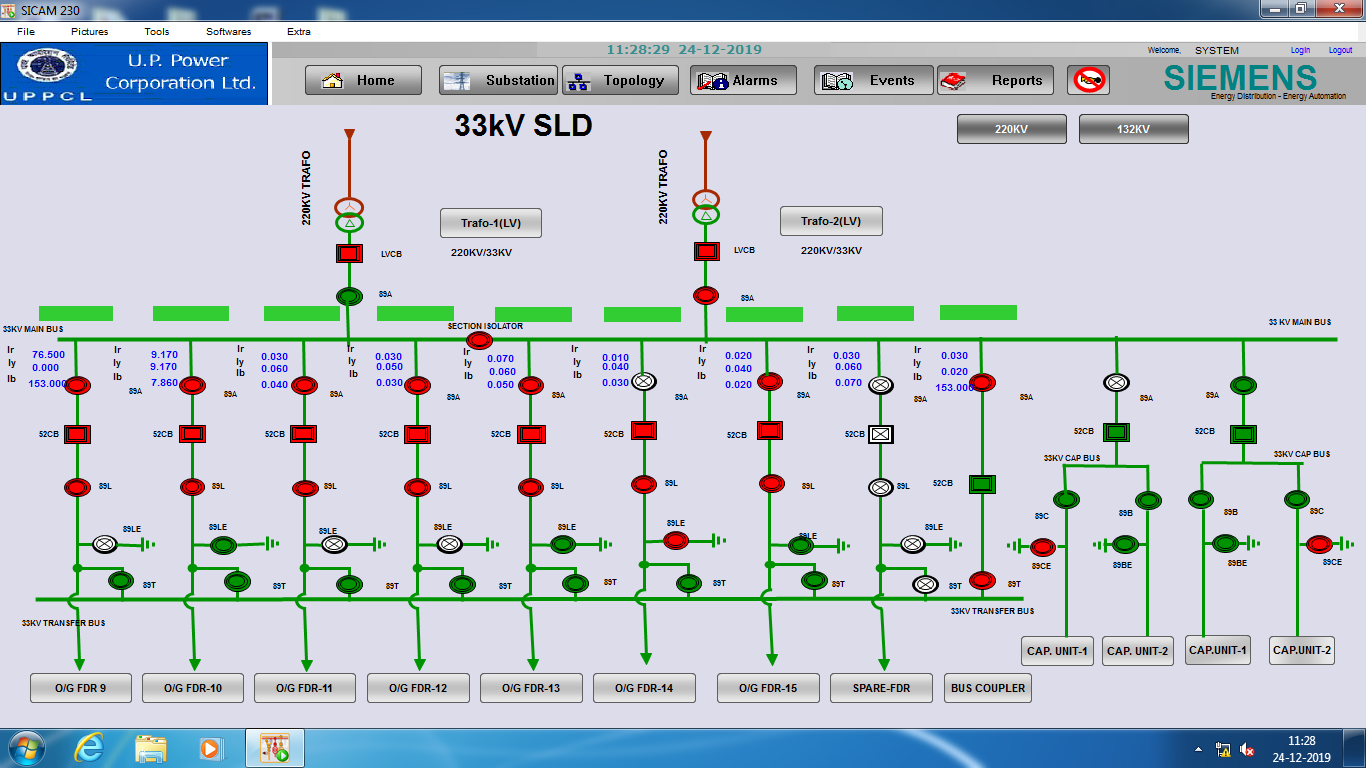This screenshot has height=768, width=1366.
Task: Toggle the 89L isolator of SPARE-FDR
Action: click(880, 487)
